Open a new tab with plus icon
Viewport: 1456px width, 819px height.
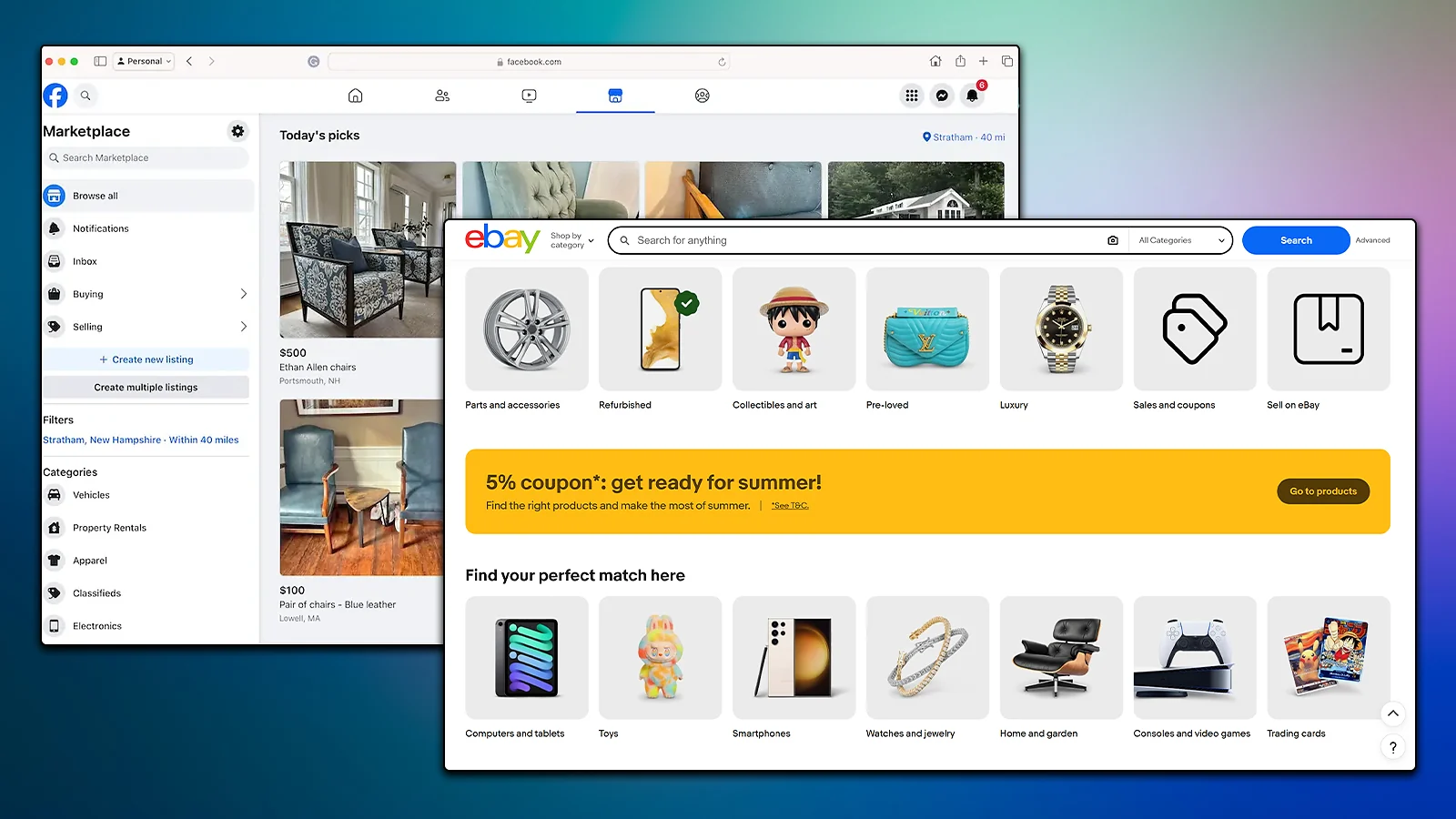tap(983, 61)
